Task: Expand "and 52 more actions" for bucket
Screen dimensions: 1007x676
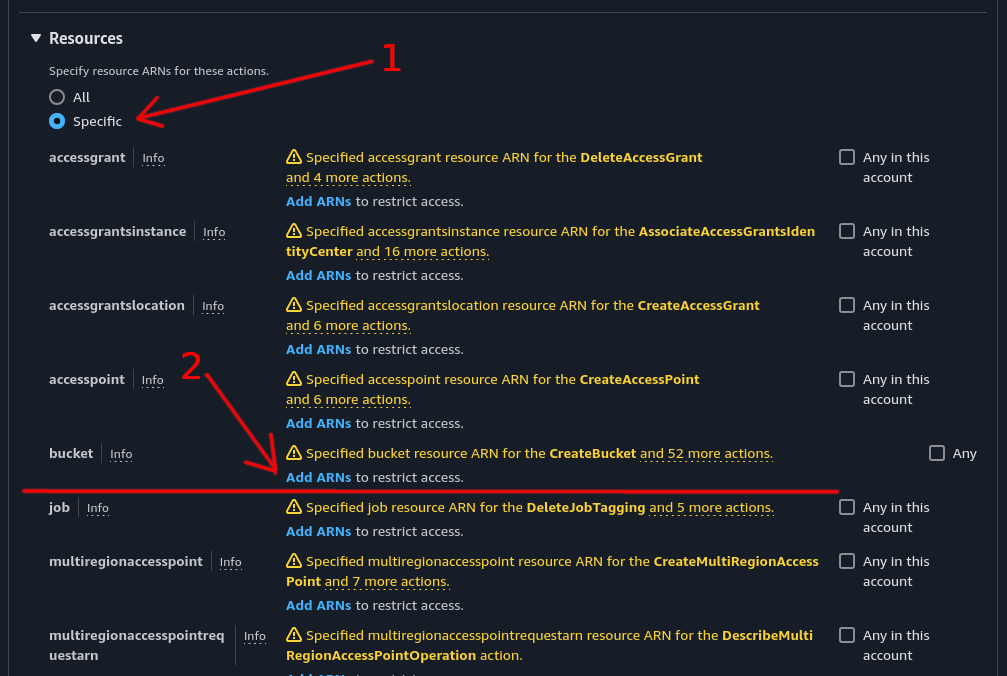Action: [x=706, y=453]
